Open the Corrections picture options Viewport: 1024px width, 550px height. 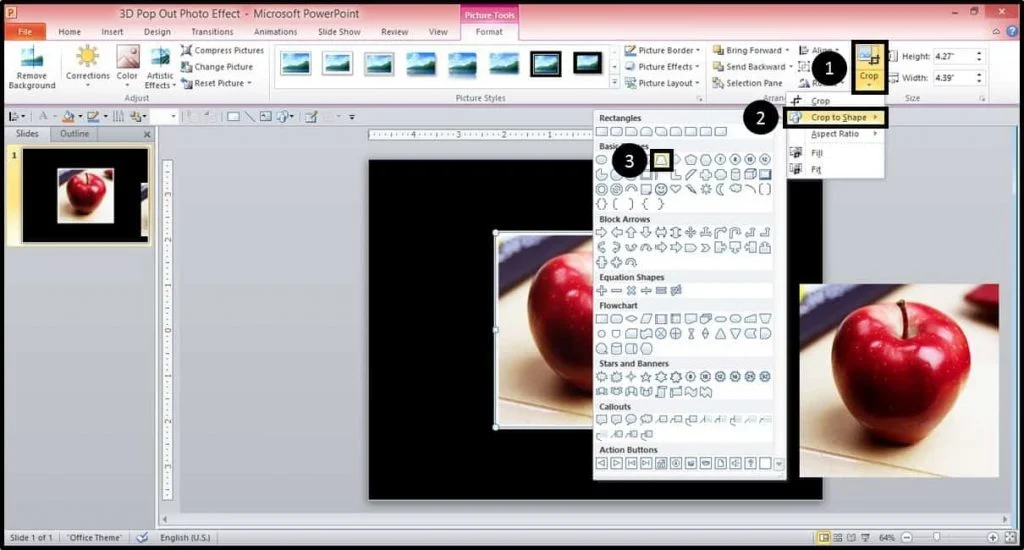(88, 67)
